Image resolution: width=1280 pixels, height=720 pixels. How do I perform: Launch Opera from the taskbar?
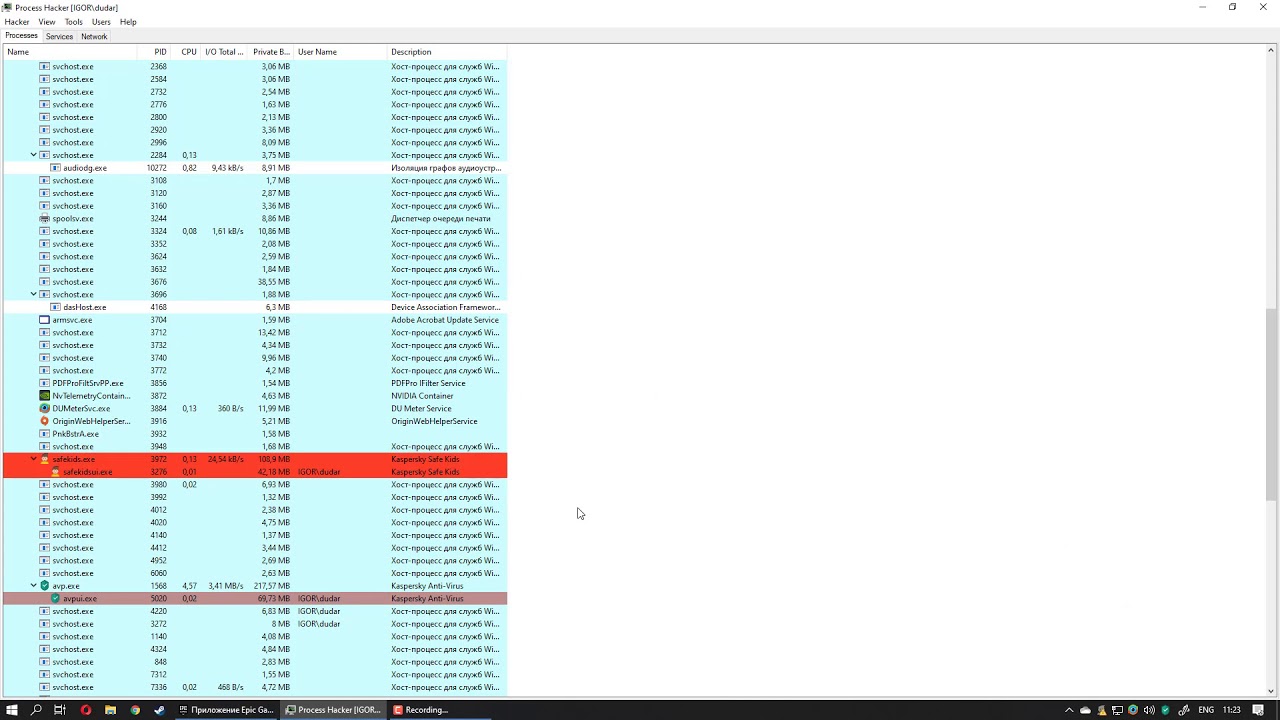pos(85,710)
